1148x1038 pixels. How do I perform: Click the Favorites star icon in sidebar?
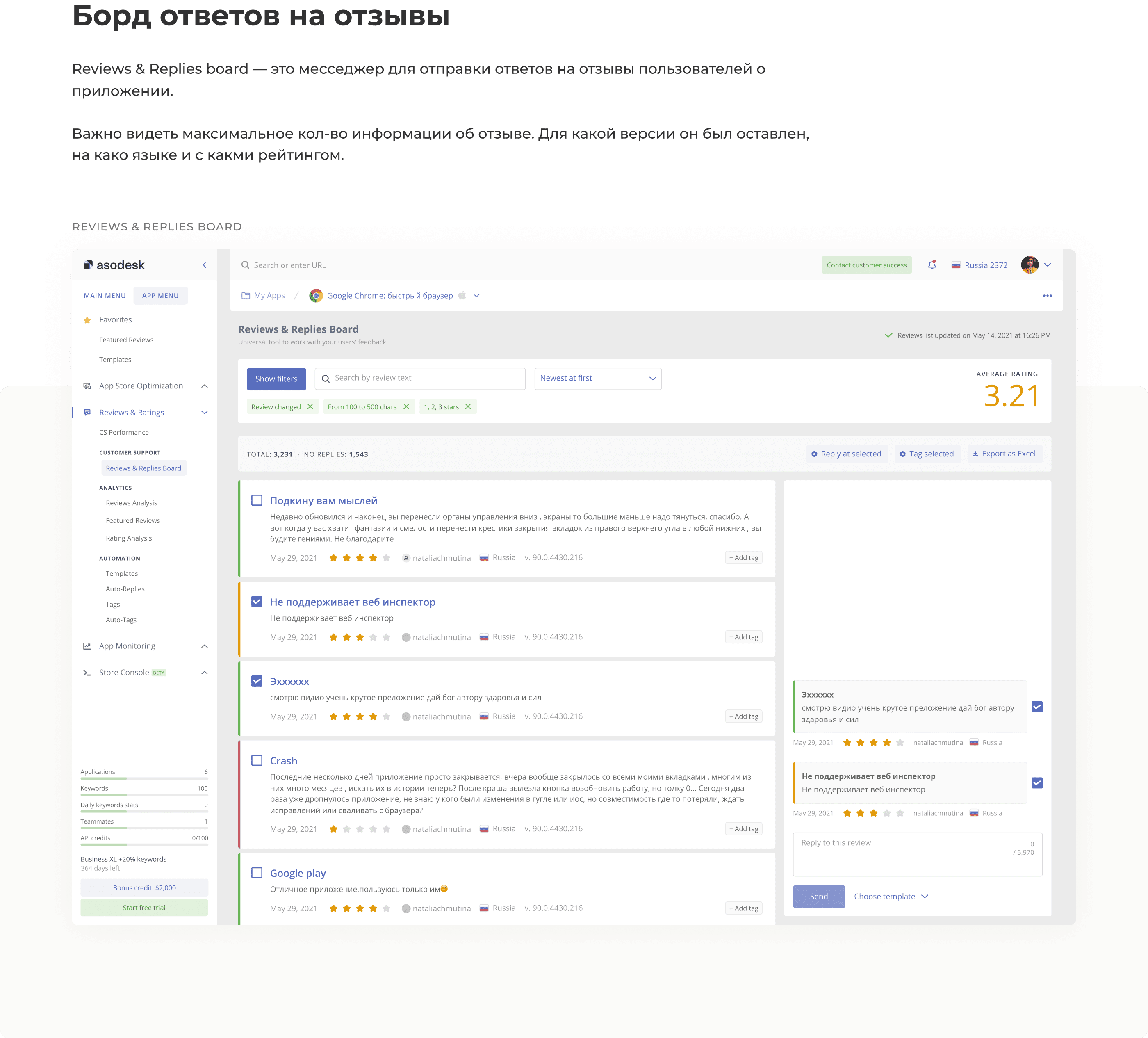[x=87, y=320]
